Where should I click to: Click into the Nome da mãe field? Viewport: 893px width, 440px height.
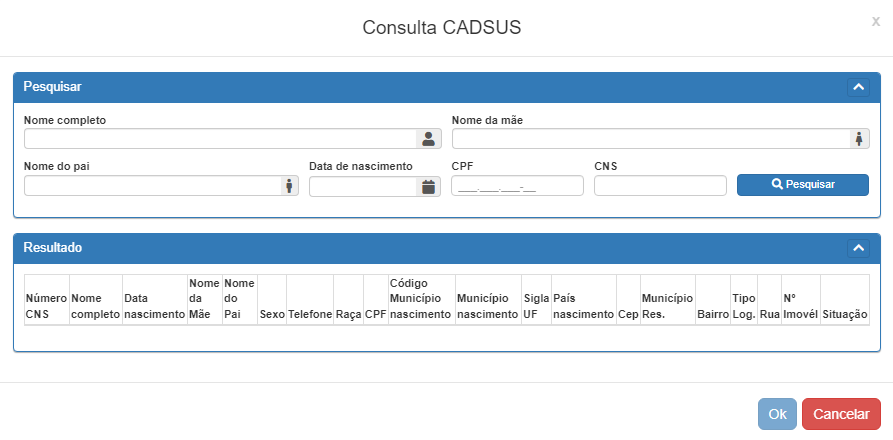pyautogui.click(x=650, y=139)
